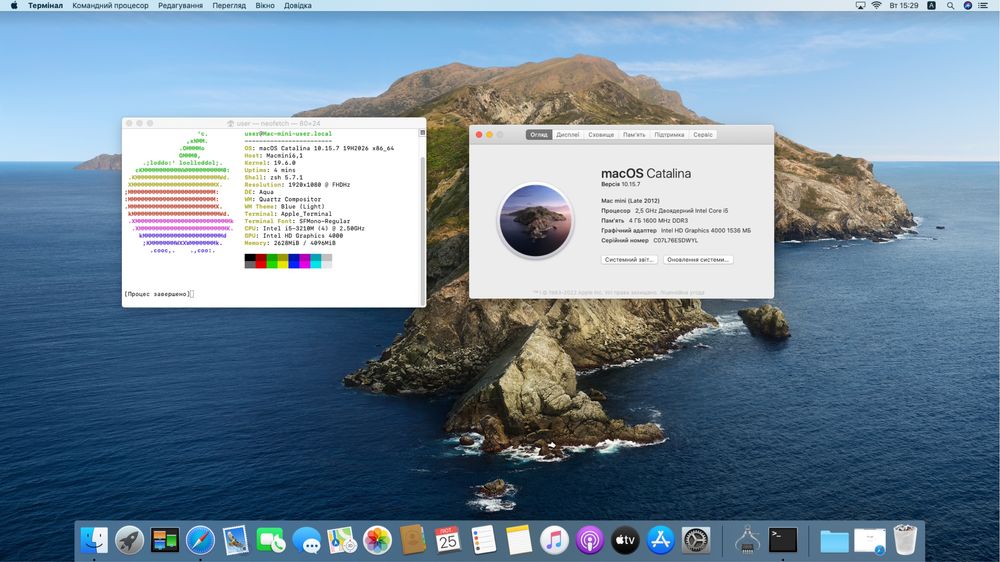The width and height of the screenshot is (1000, 562).
Task: Switch to the Сховище tab
Action: [601, 135]
